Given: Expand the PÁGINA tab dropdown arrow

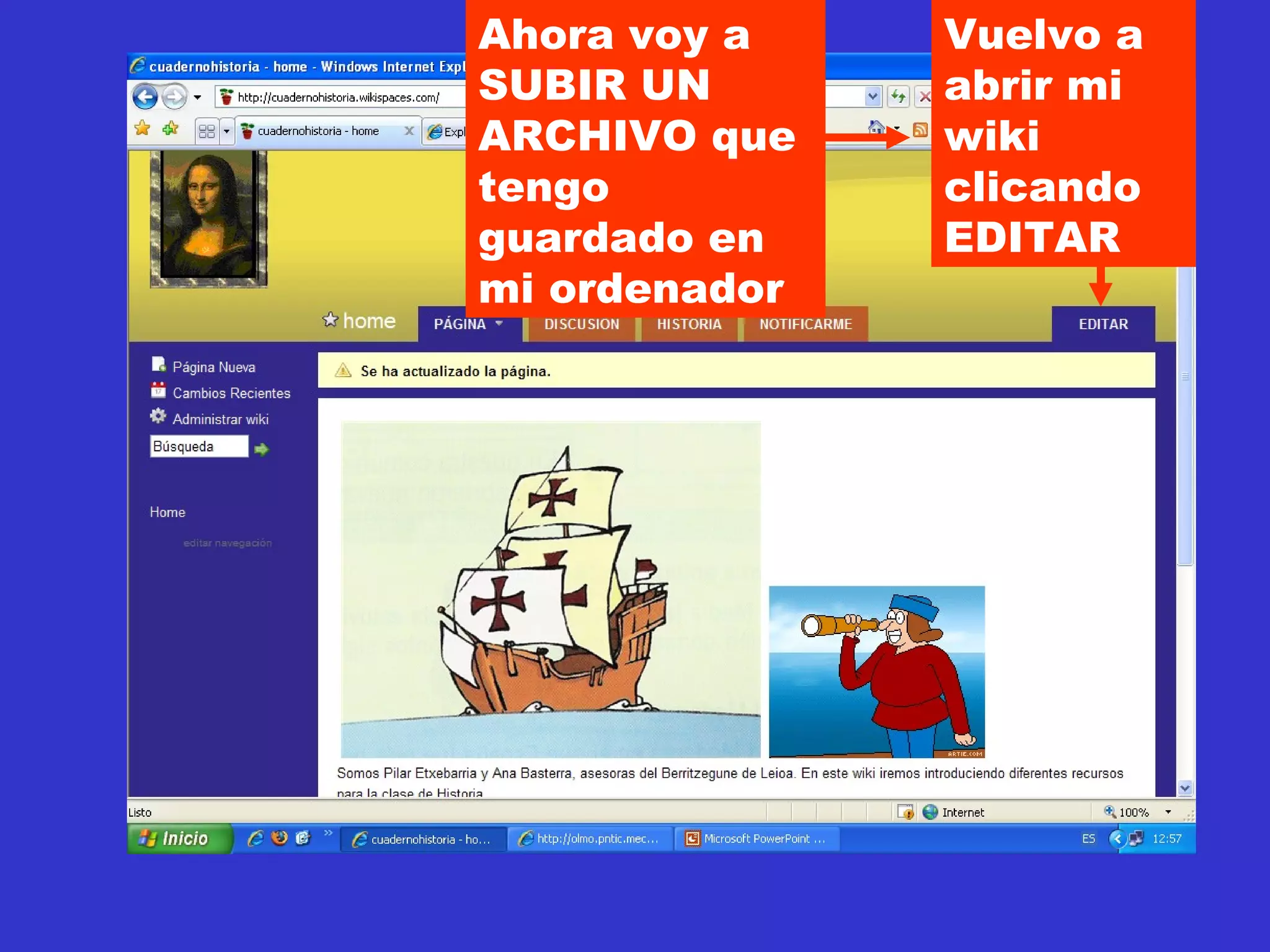Looking at the screenshot, I should 499,323.
